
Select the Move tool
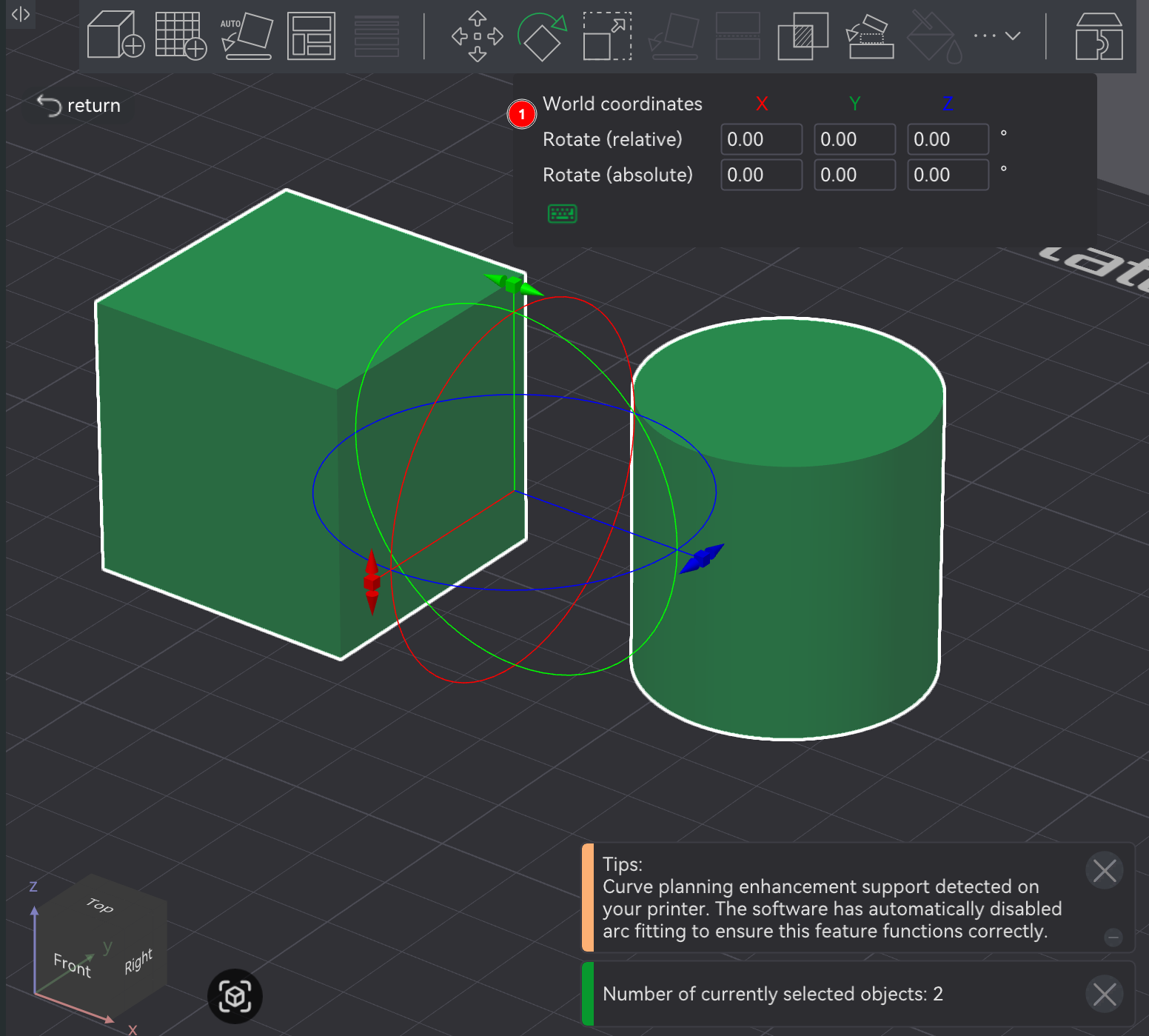pyautogui.click(x=478, y=36)
